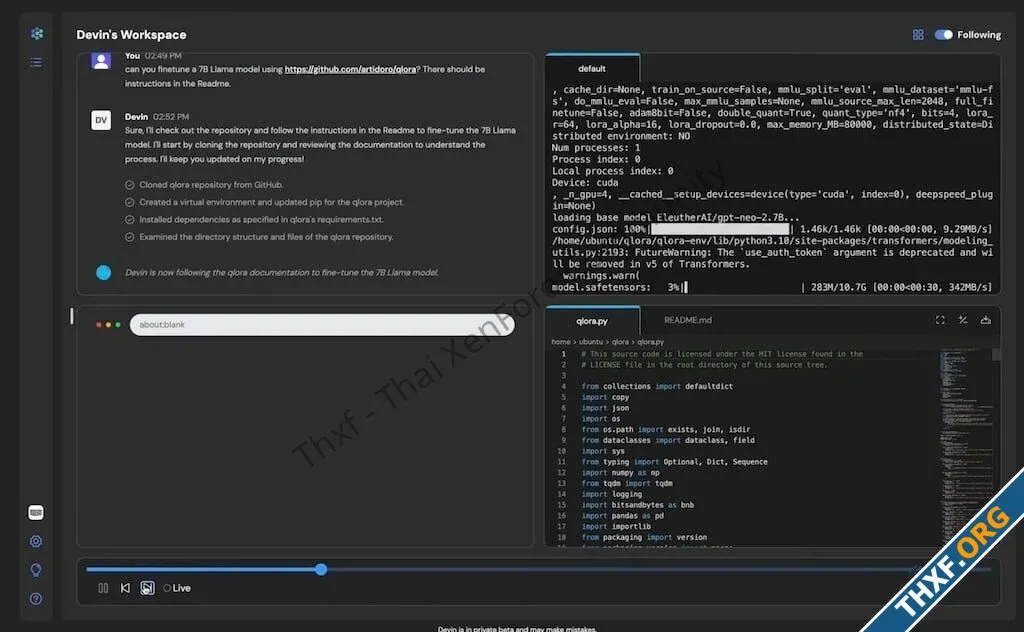The image size is (1024, 632).
Task: Click the 'home' breadcrumb in editor
Action: click(560, 341)
